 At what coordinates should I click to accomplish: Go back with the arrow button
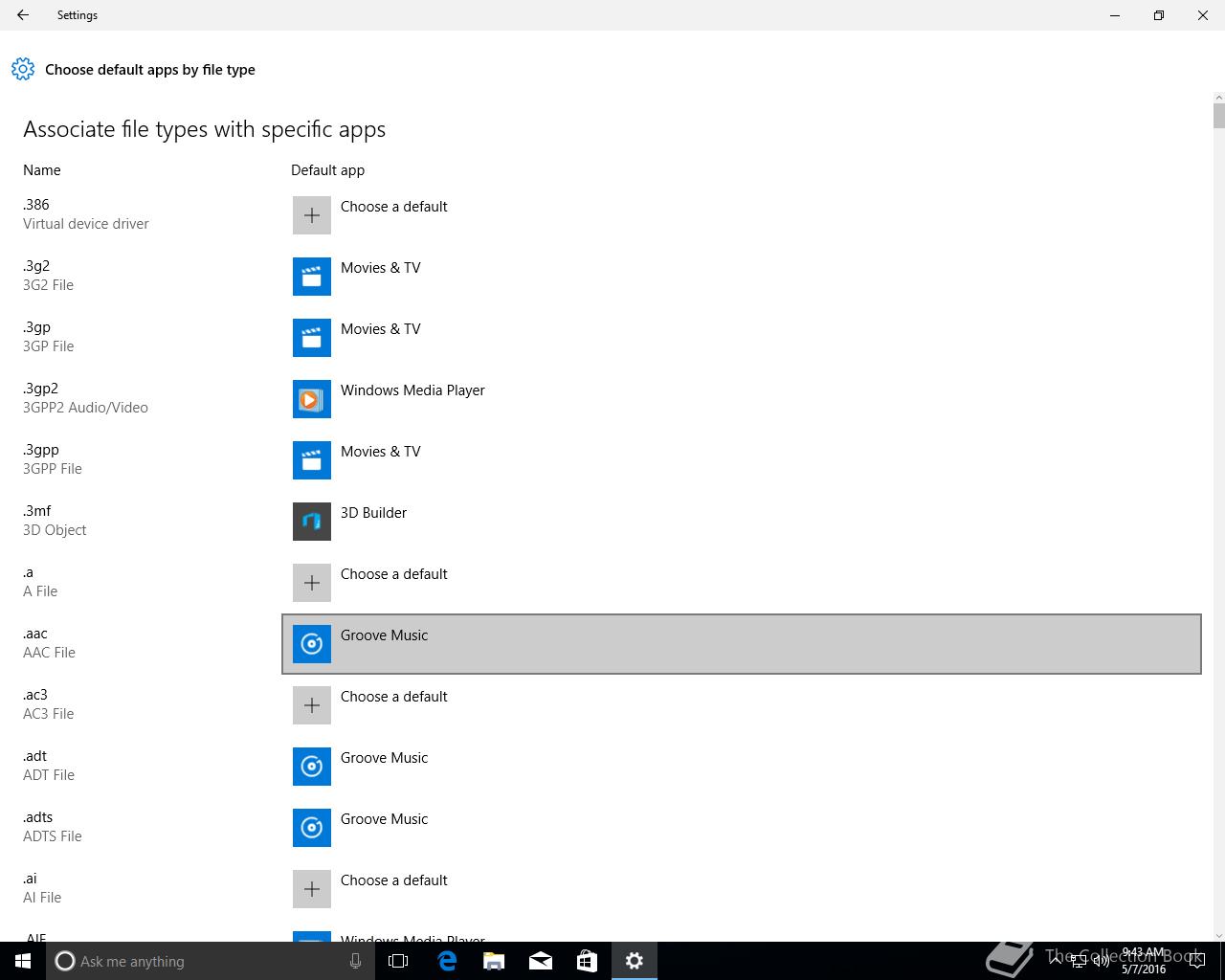23,15
